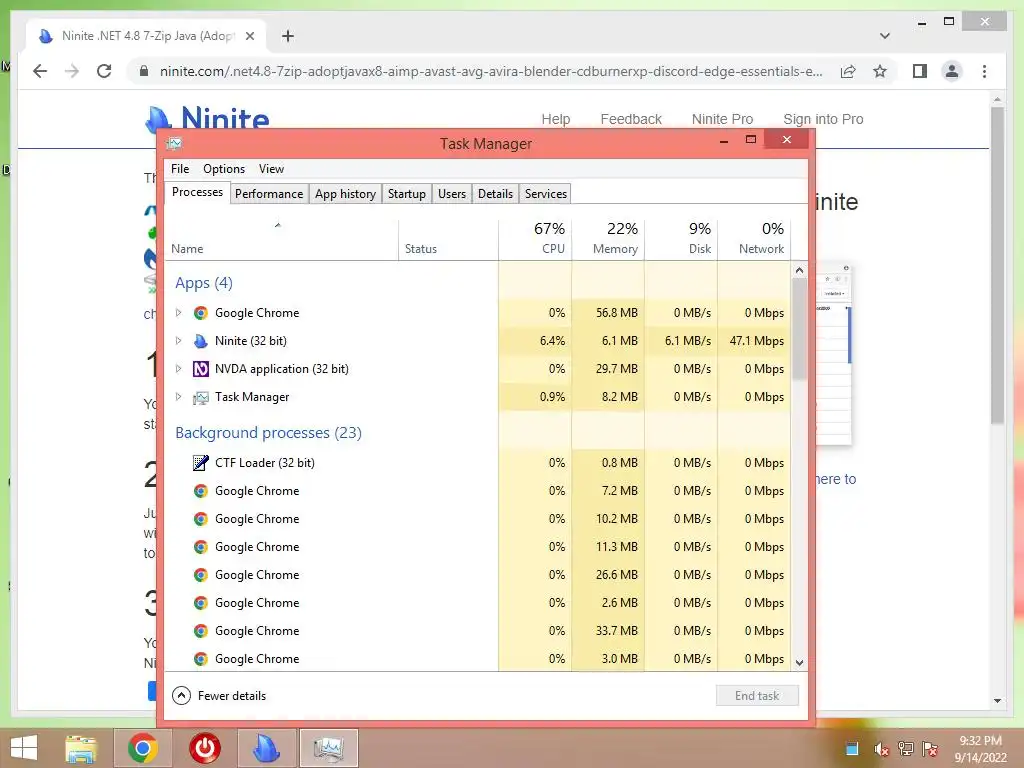This screenshot has width=1024, height=768.
Task: Click Task Manager icon on the taskbar
Action: 328,748
